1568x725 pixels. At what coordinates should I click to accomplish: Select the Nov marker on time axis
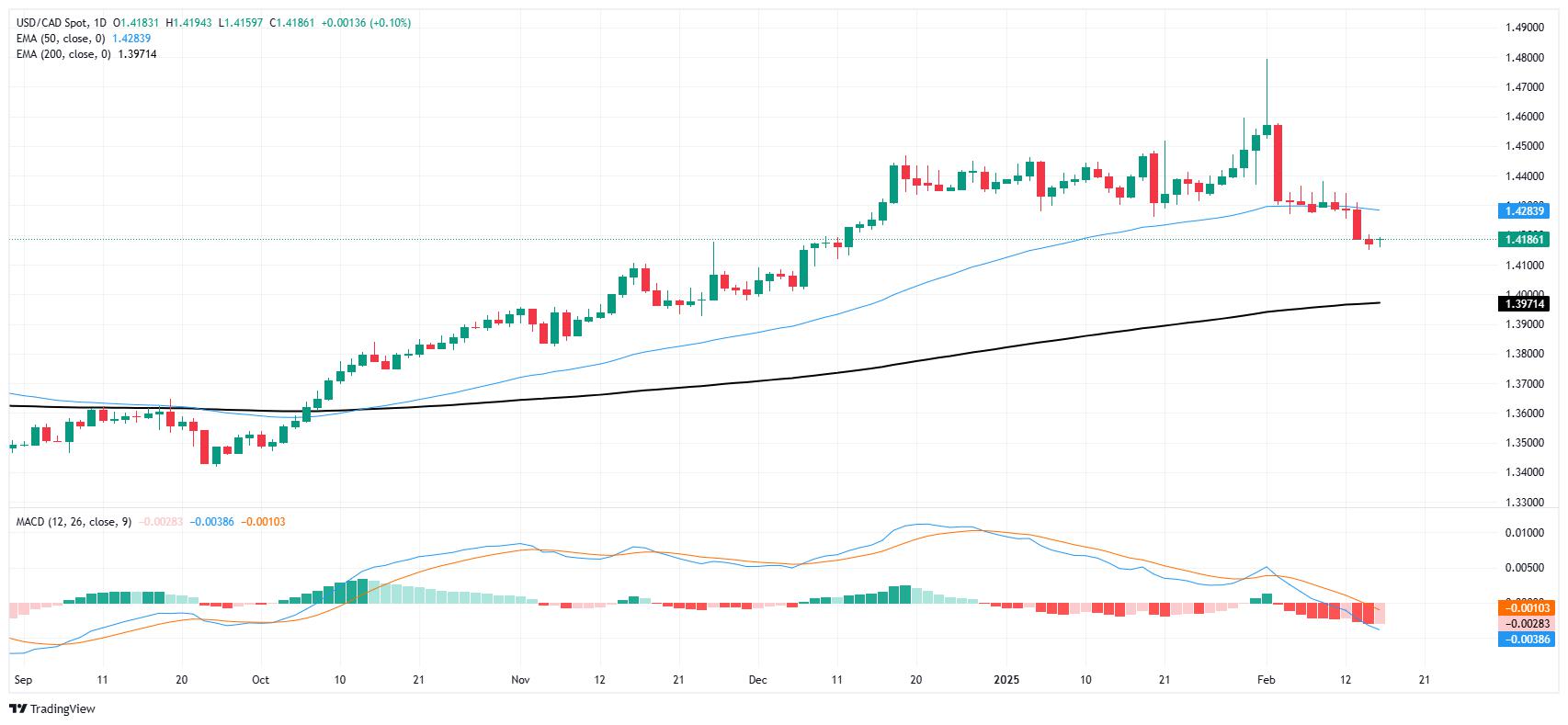click(x=520, y=680)
